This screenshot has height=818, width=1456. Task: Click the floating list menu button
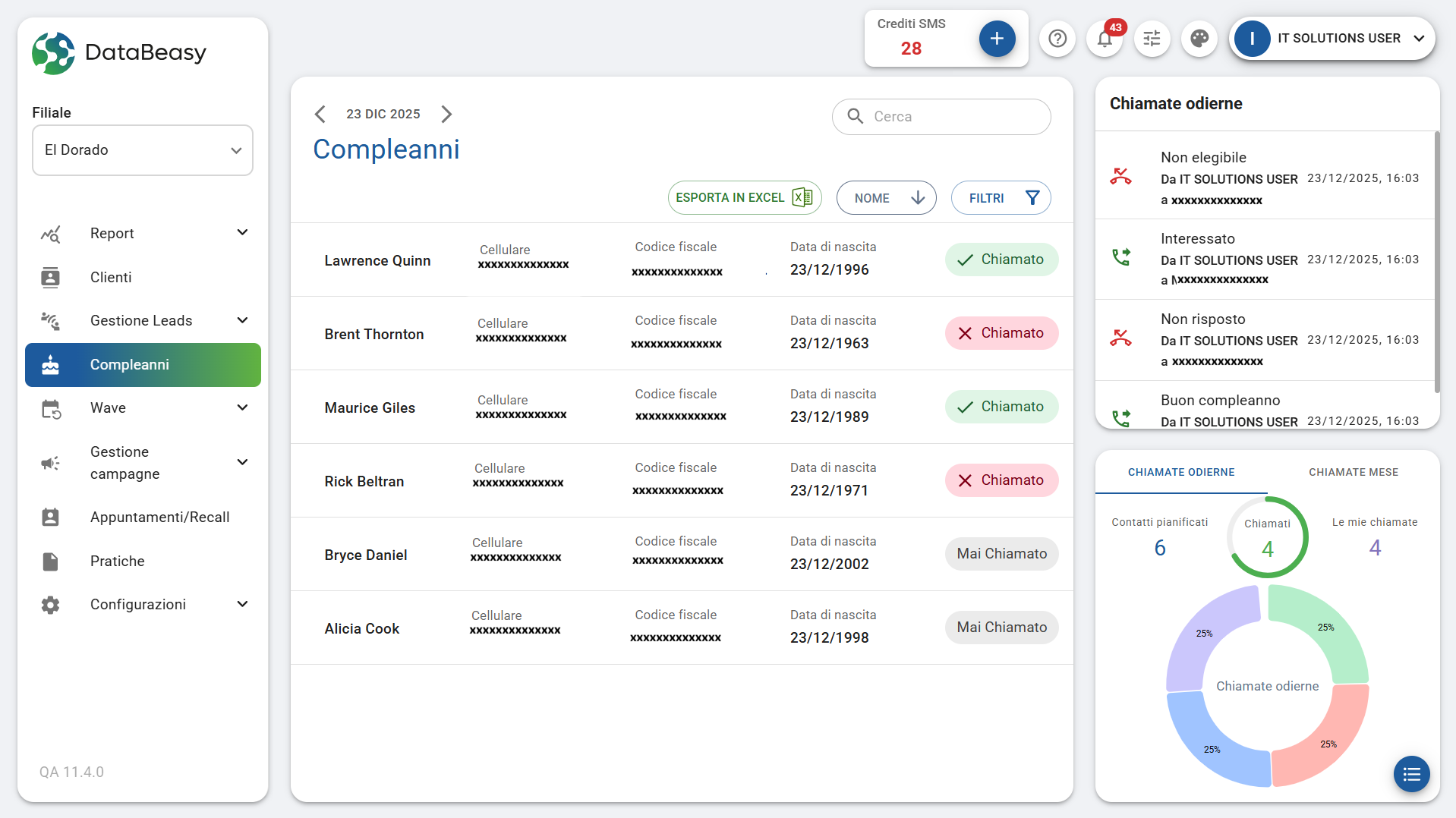tap(1411, 774)
